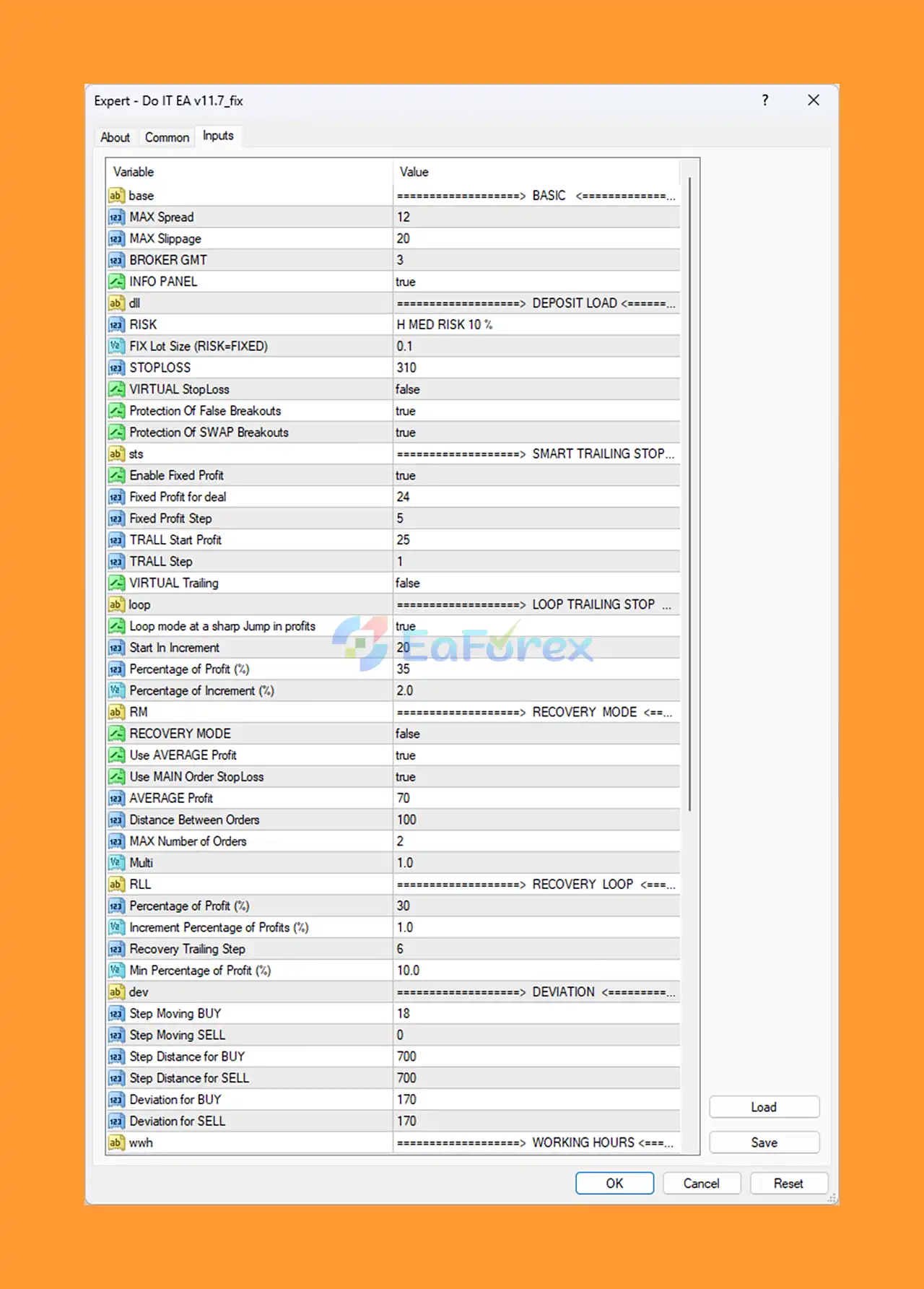Open the help question mark button
The image size is (924, 1289).
765,100
